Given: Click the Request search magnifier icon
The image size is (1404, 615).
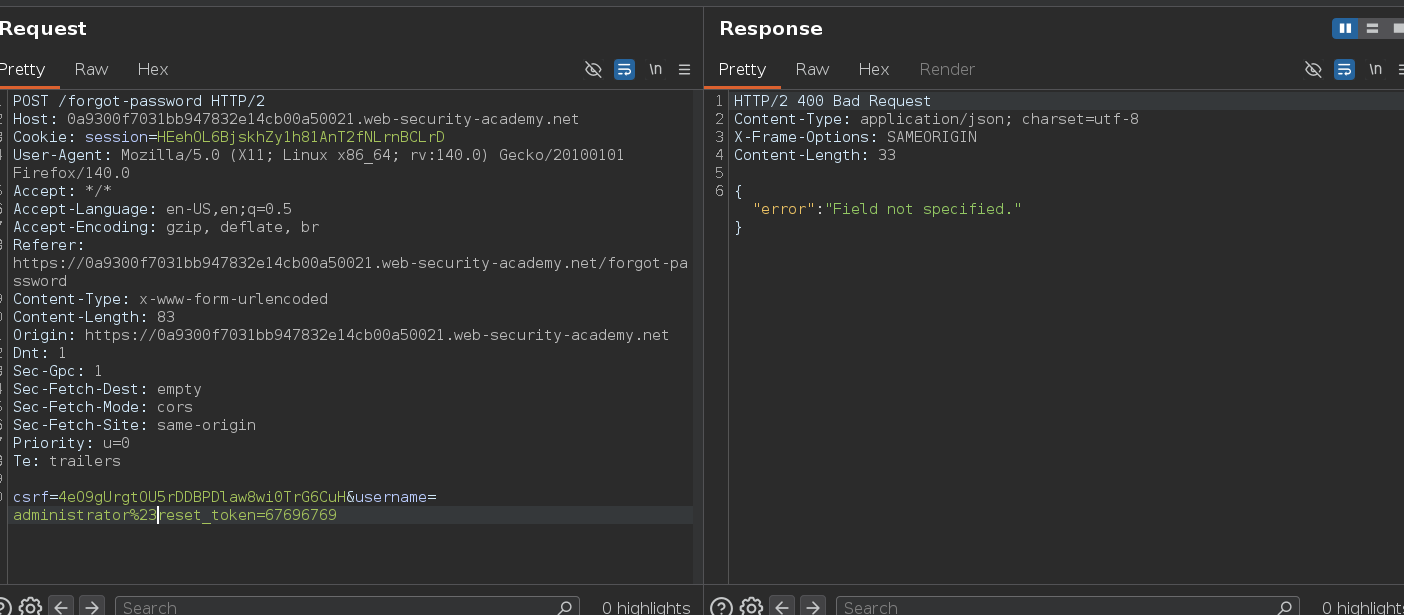Looking at the screenshot, I should click(566, 606).
